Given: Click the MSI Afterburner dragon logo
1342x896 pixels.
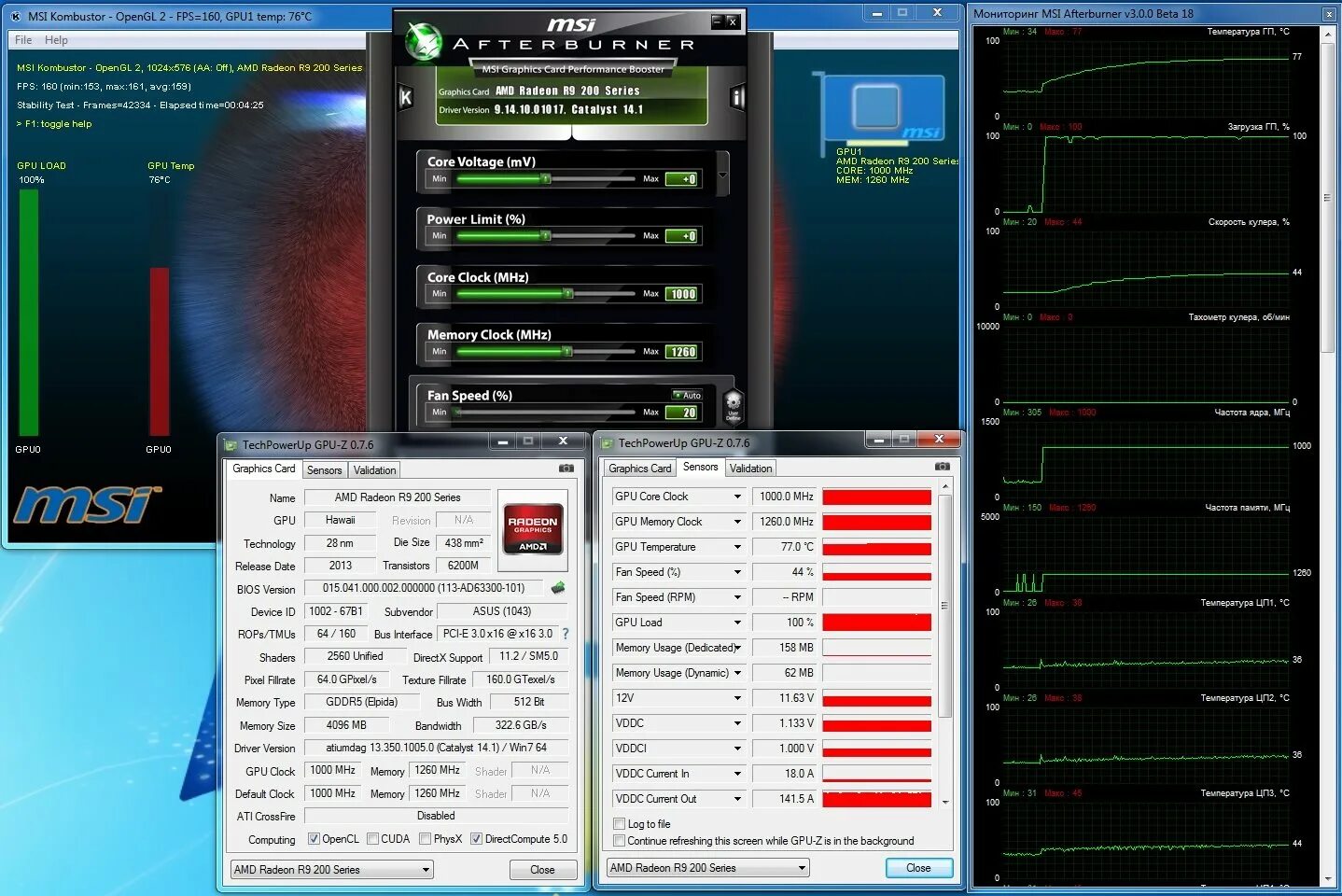Looking at the screenshot, I should click(423, 41).
